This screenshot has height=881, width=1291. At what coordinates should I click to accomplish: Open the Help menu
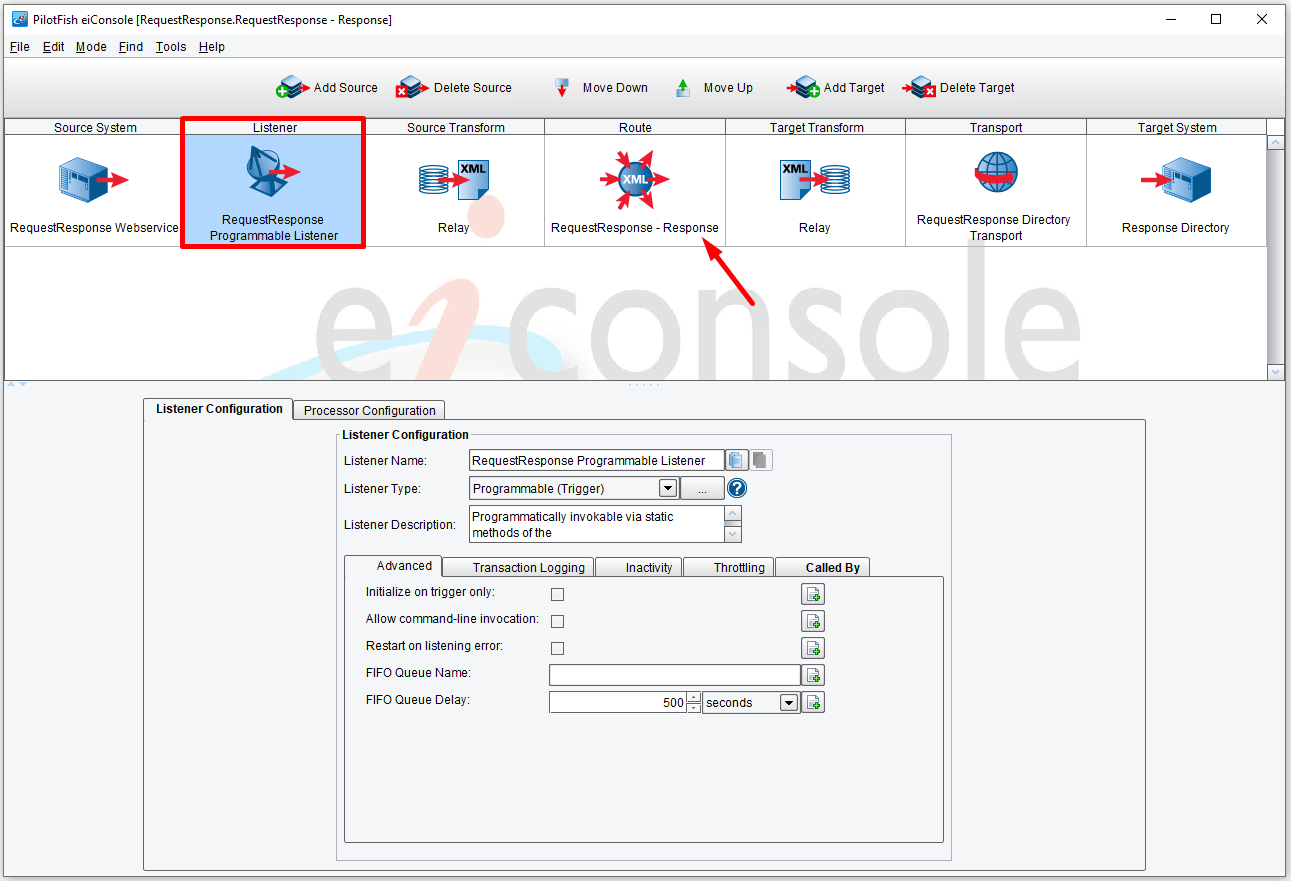[212, 47]
